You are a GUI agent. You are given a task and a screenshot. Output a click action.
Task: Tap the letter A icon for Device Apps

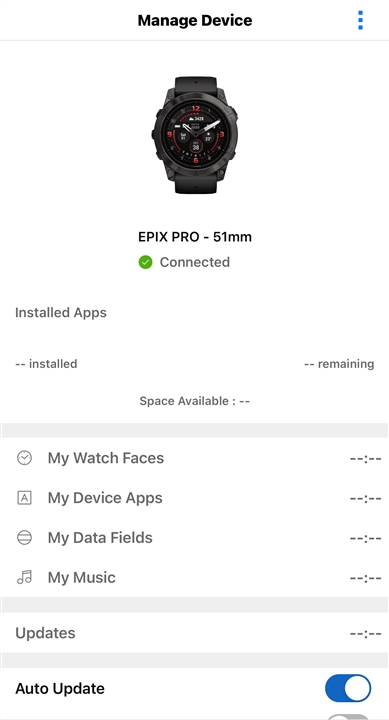tap(24, 498)
